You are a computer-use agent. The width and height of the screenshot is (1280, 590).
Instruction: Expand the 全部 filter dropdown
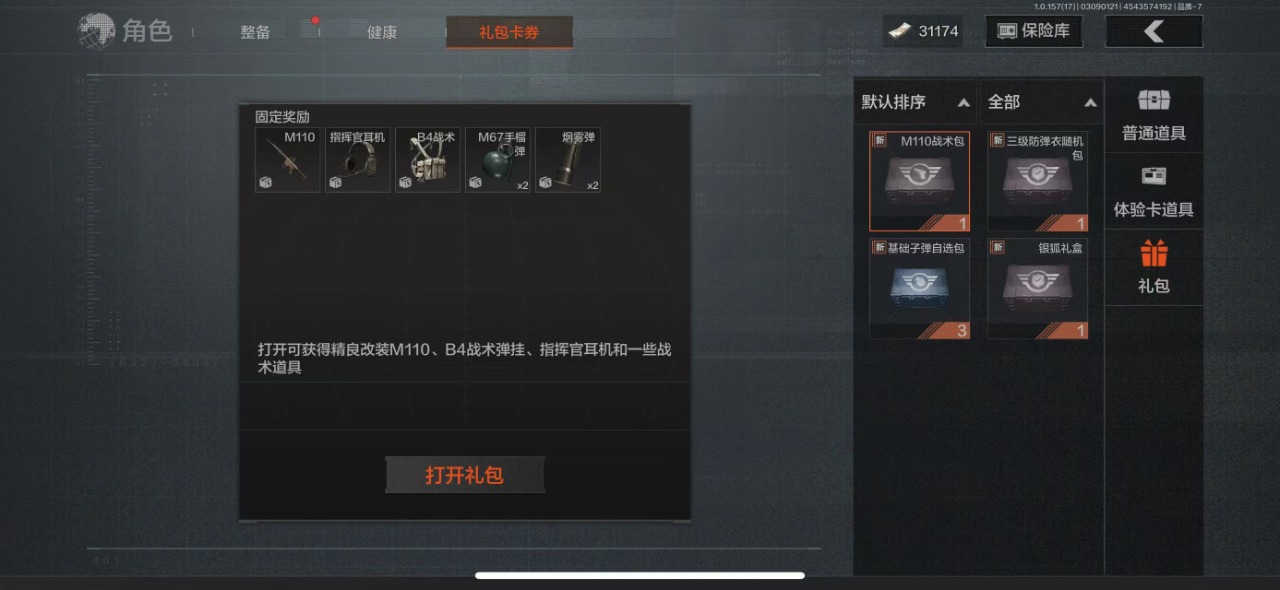(1042, 102)
